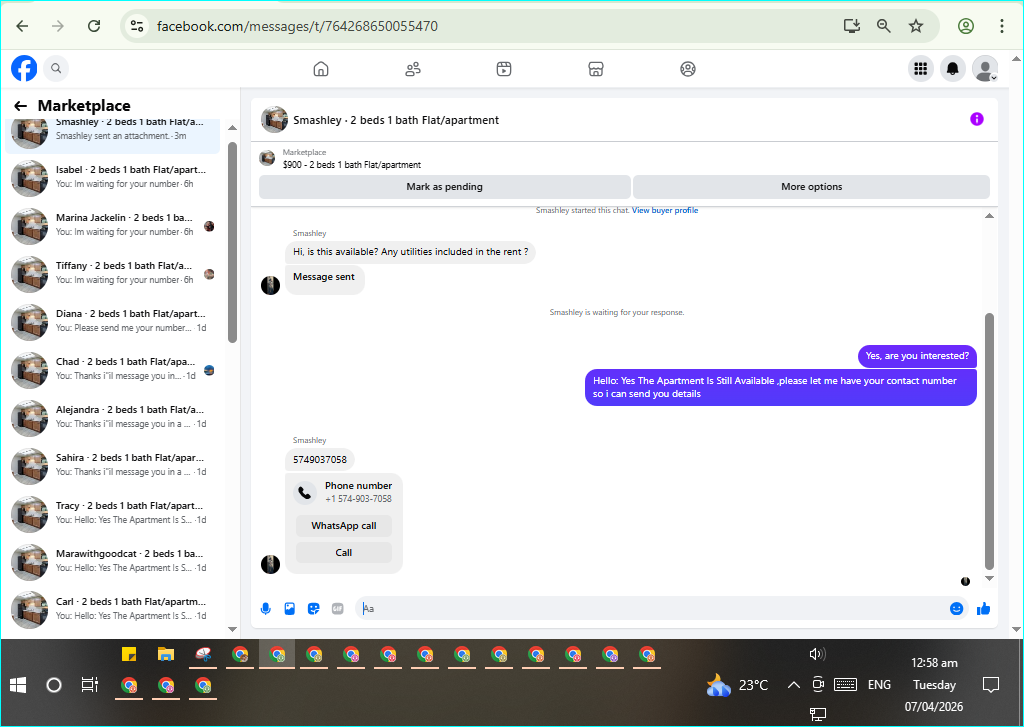Image resolution: width=1024 pixels, height=727 pixels.
Task: Open Isabel's conversation in the list
Action: pos(112,177)
